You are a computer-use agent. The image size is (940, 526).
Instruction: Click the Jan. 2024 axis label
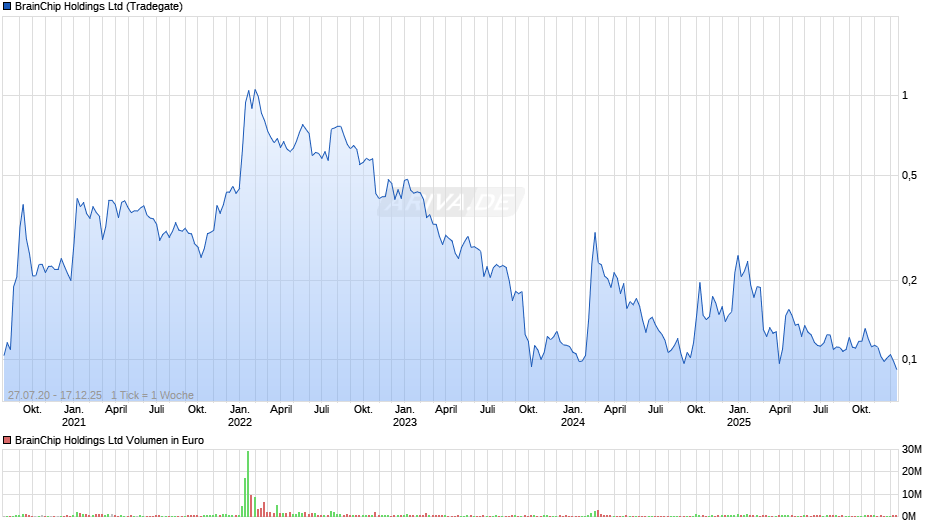tap(573, 416)
